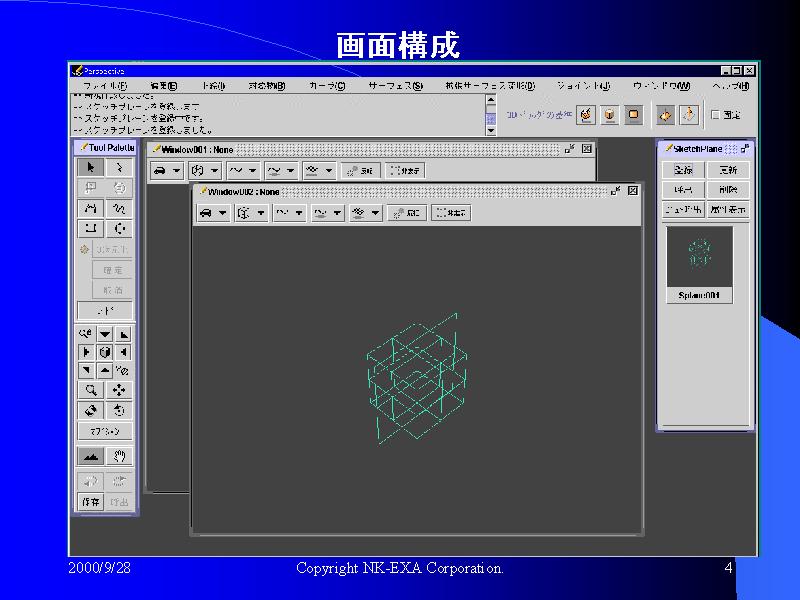Select the Splane:001 thumbnail
This screenshot has height=600, width=800.
pos(700,258)
